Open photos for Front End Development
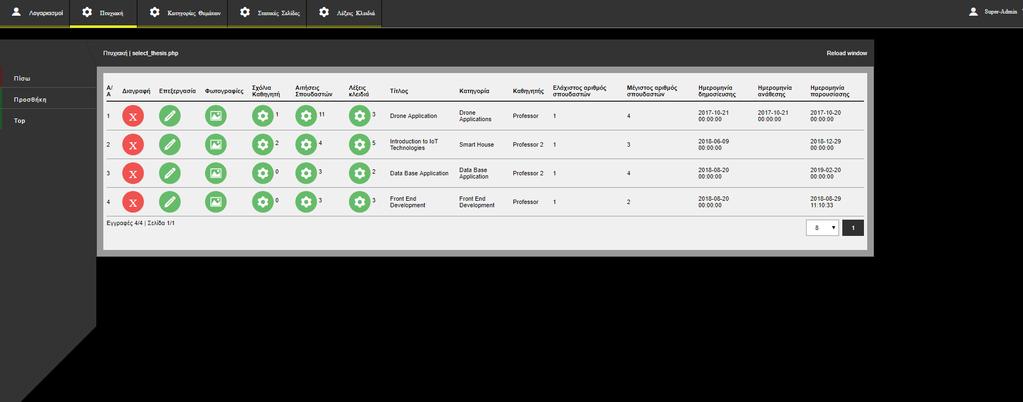This screenshot has height=402, width=1023. pyautogui.click(x=216, y=202)
